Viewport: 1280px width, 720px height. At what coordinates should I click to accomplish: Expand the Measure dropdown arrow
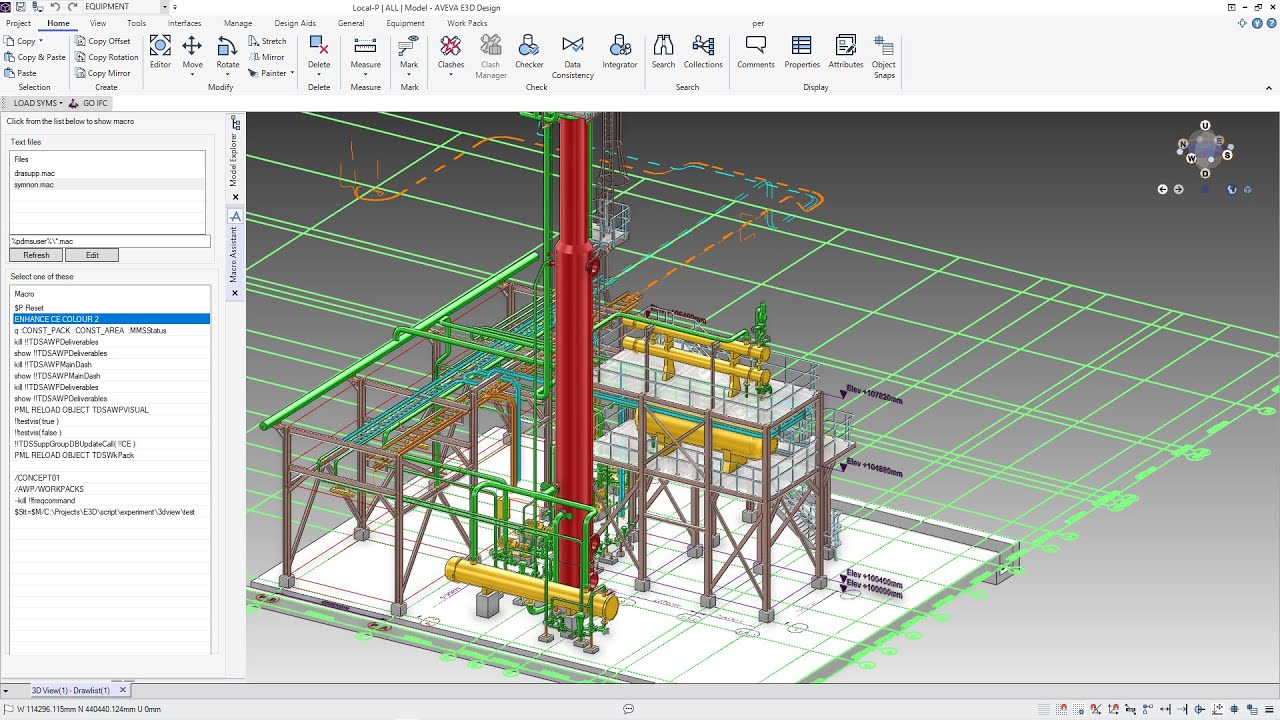point(365,74)
